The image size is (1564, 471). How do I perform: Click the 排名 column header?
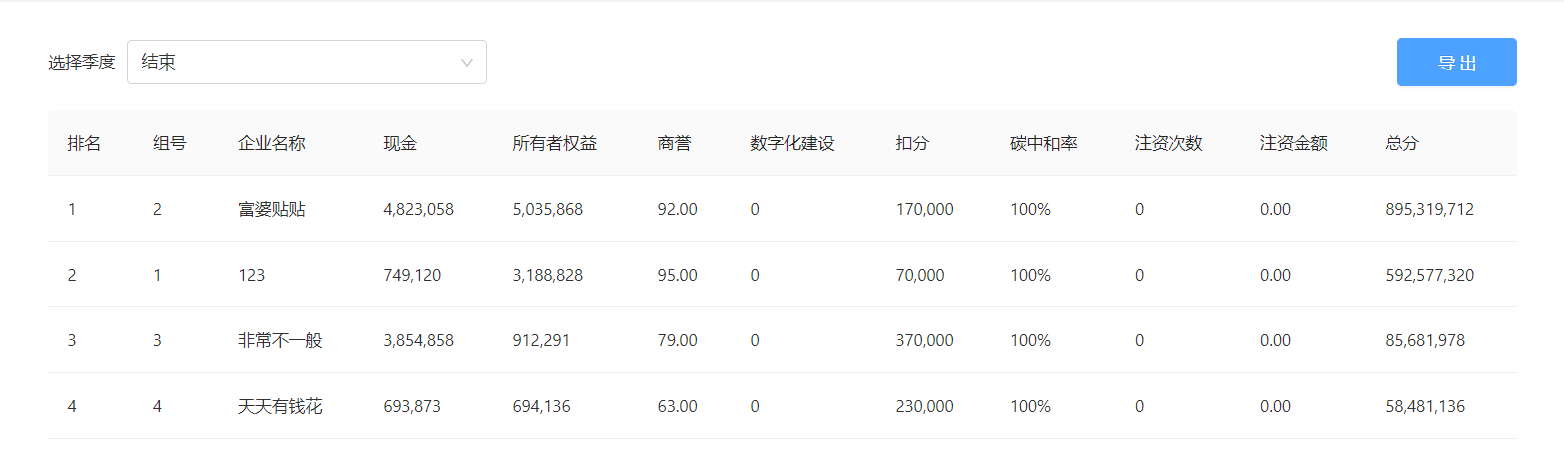pyautogui.click(x=84, y=143)
